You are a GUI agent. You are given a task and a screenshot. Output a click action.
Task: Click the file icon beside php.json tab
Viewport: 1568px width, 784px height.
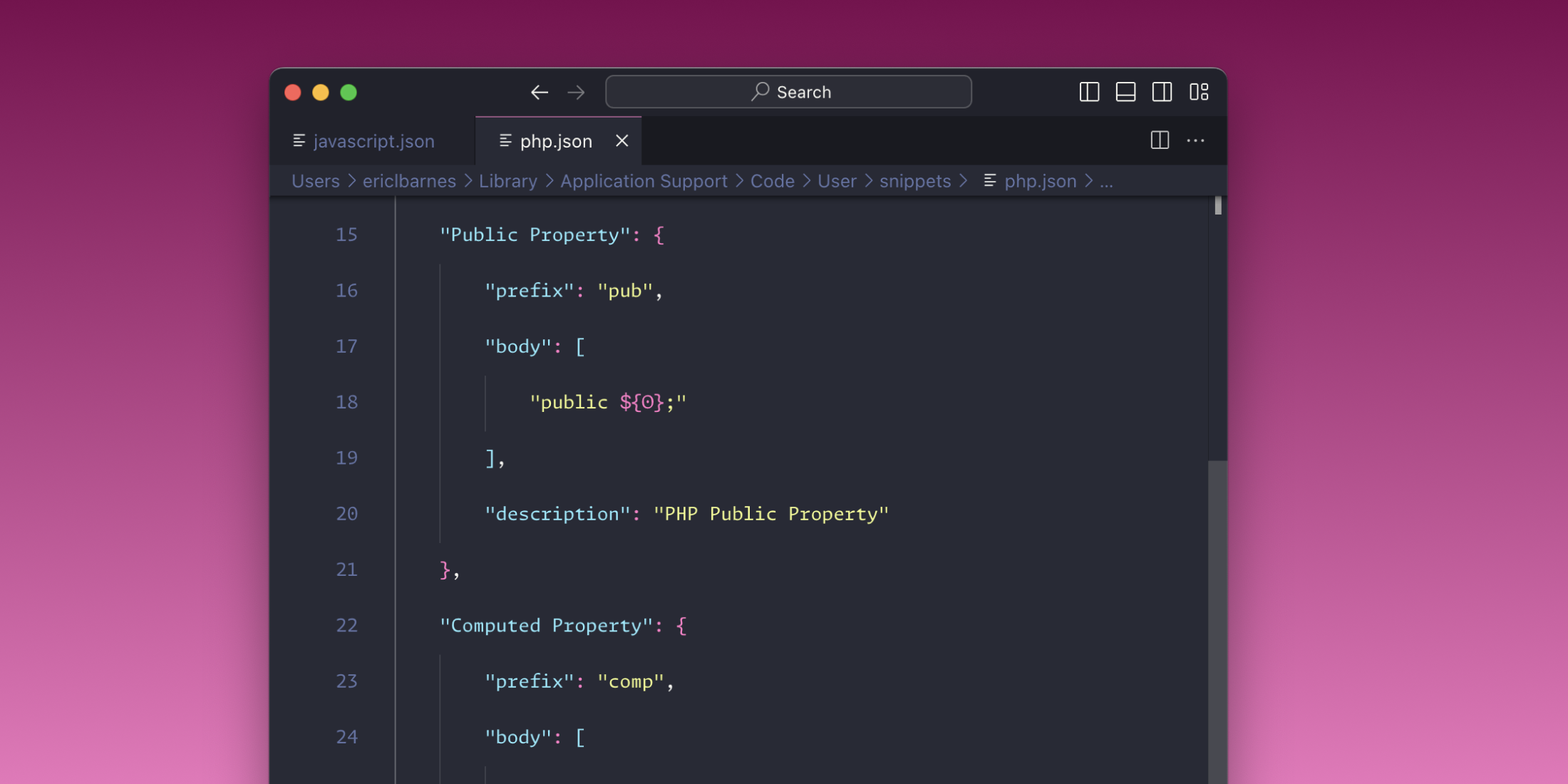[506, 140]
